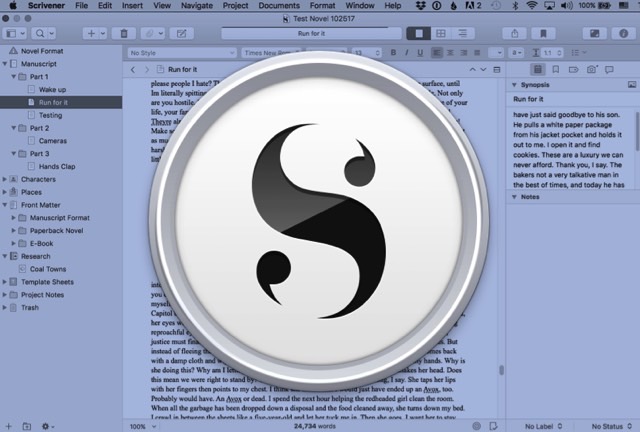
Task: Collapse the Part 2 folder triangle
Action: click(13, 128)
